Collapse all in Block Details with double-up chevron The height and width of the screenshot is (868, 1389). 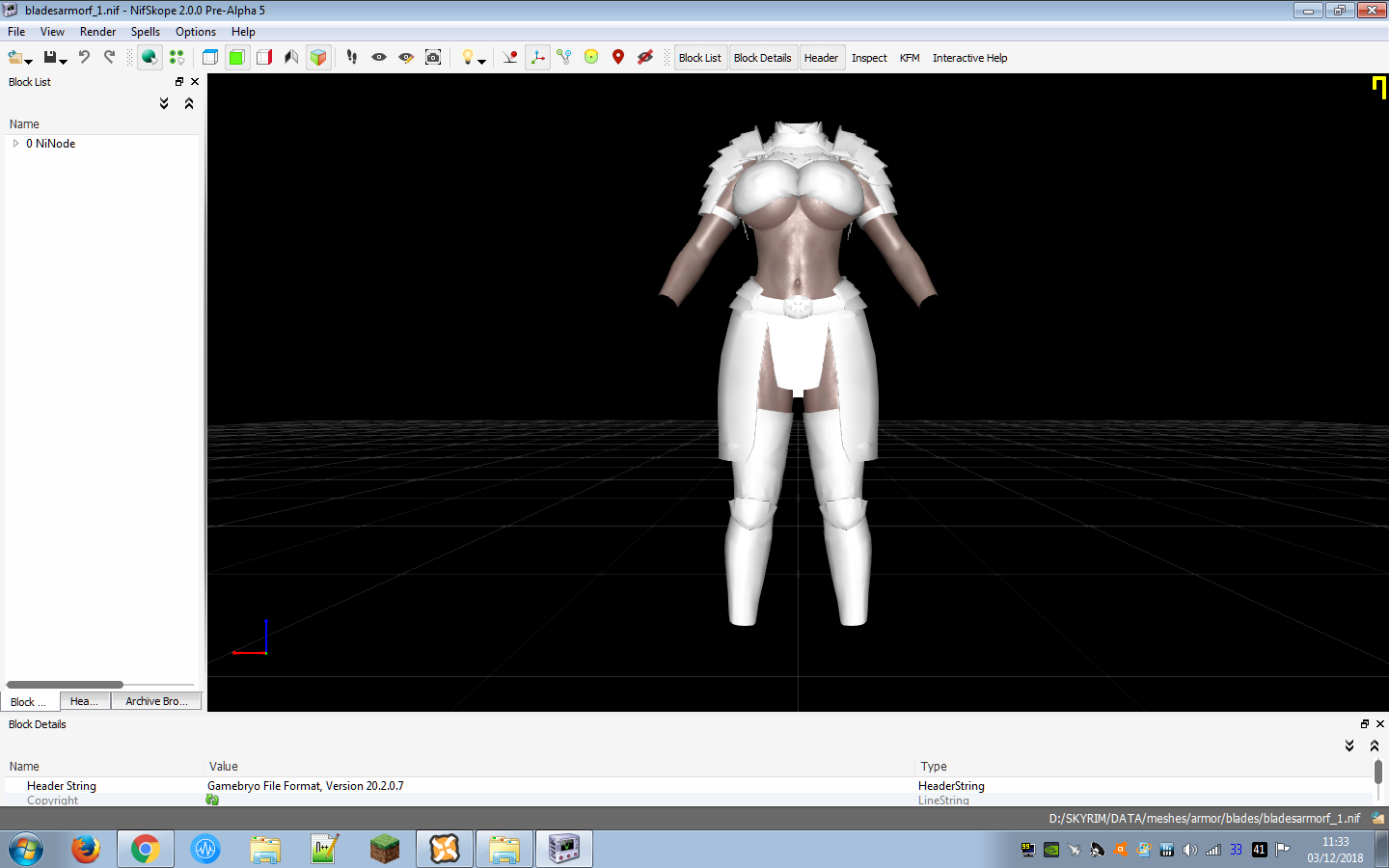point(1375,746)
